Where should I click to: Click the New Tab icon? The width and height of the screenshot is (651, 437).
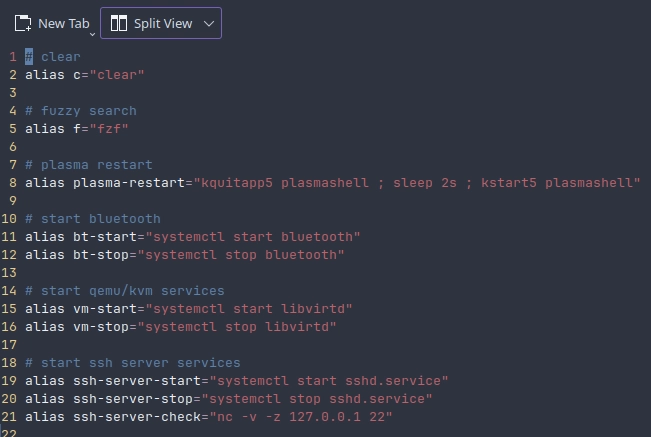coord(23,23)
